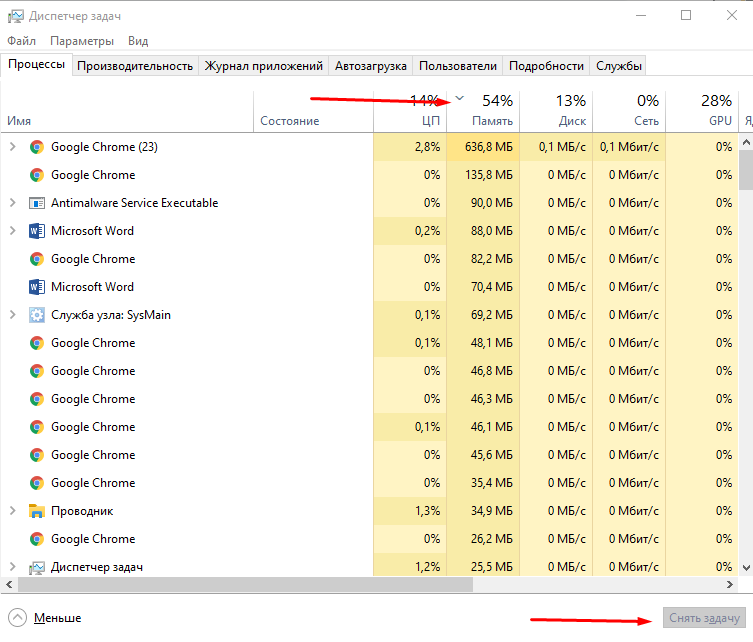Viewport: 753px width, 642px height.
Task: Click Chrome icon in the 45,6 МБ row
Action: pos(37,455)
